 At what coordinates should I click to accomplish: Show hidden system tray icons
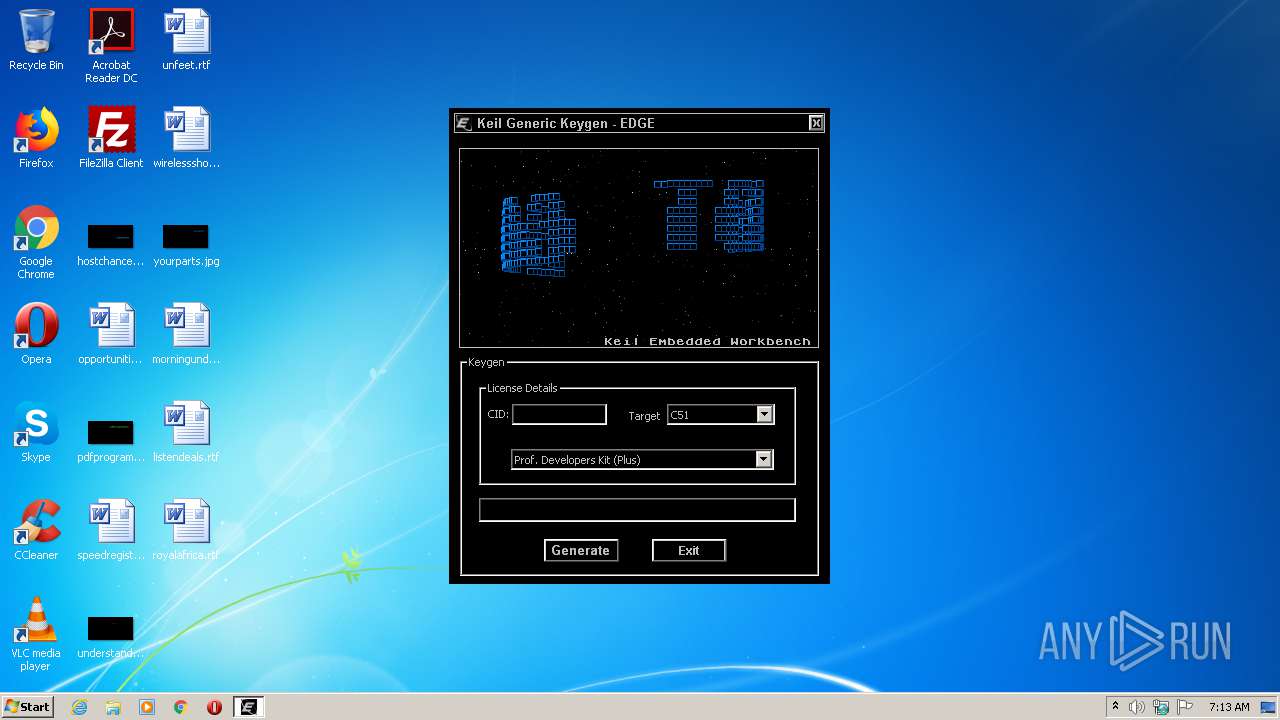[x=1115, y=707]
